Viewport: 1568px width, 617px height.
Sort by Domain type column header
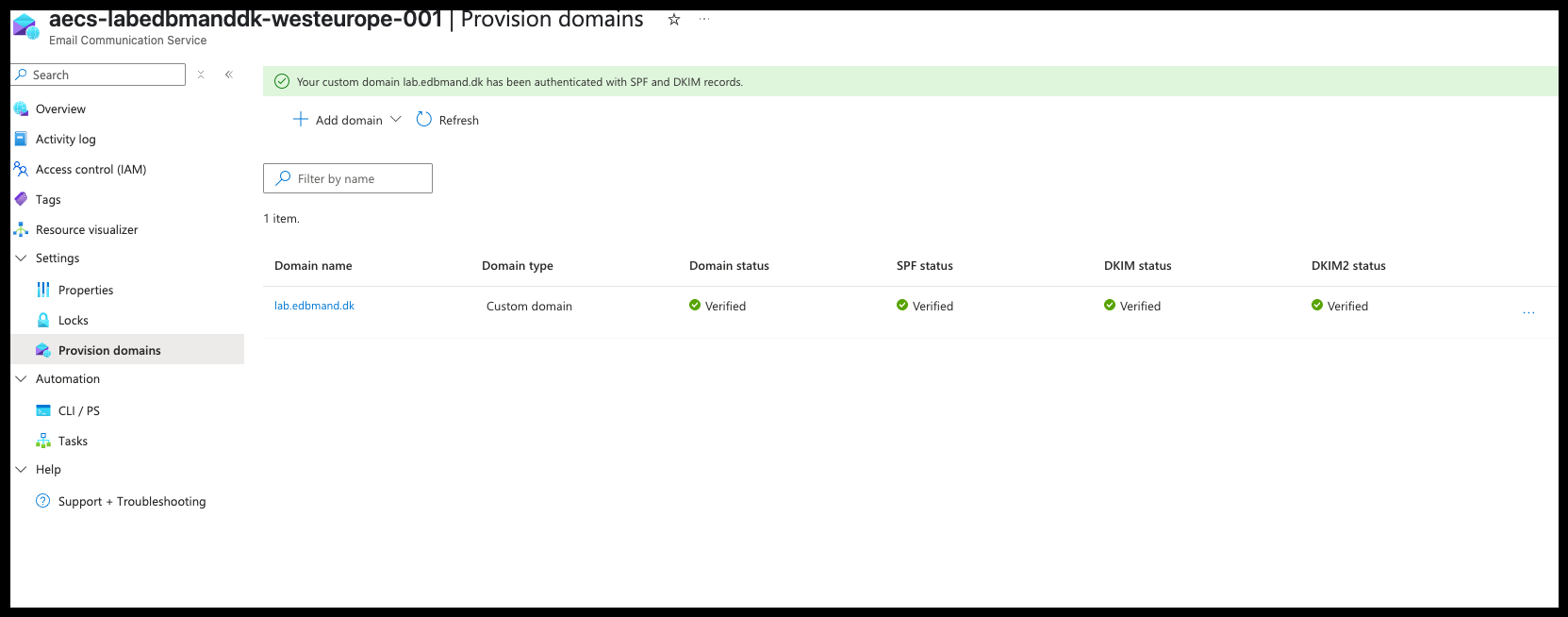(x=518, y=265)
